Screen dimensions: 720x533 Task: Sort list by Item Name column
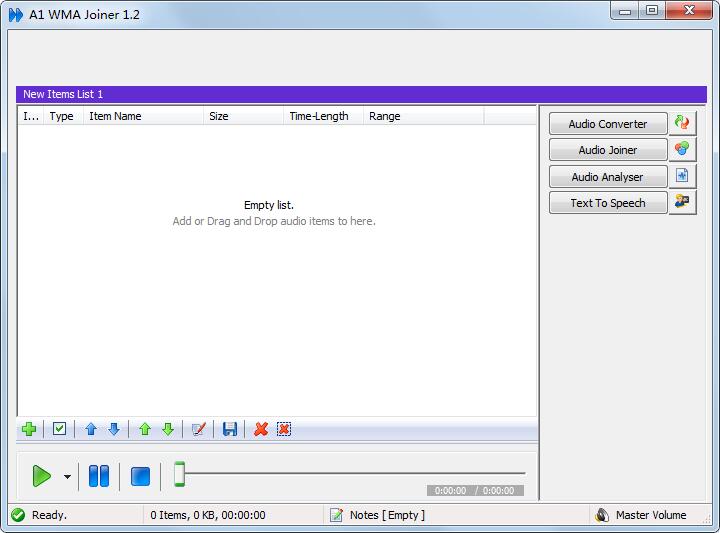[x=143, y=116]
